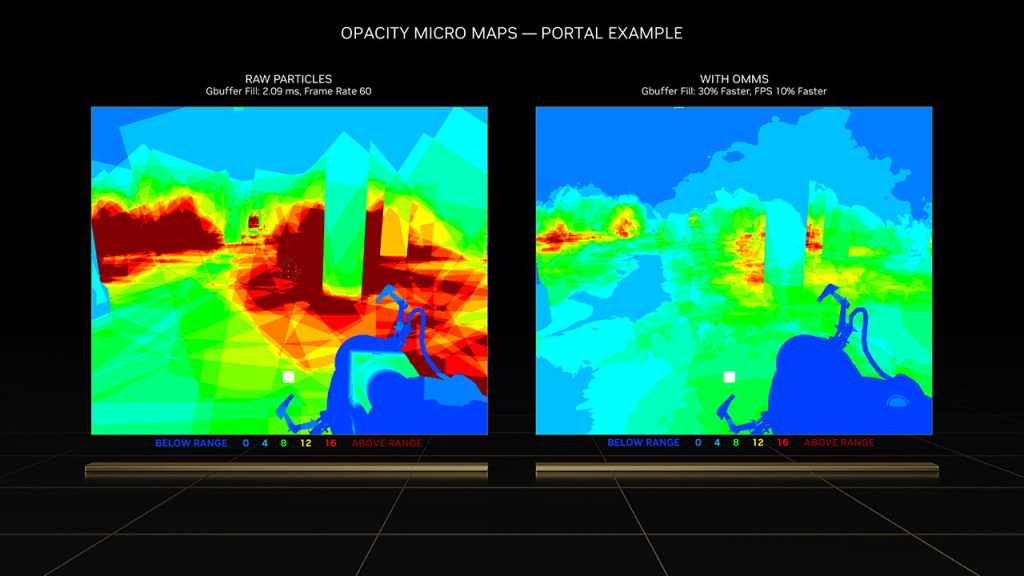The width and height of the screenshot is (1024, 576).
Task: Click the gold pedestal bar under the left heatmap
Action: tap(288, 468)
